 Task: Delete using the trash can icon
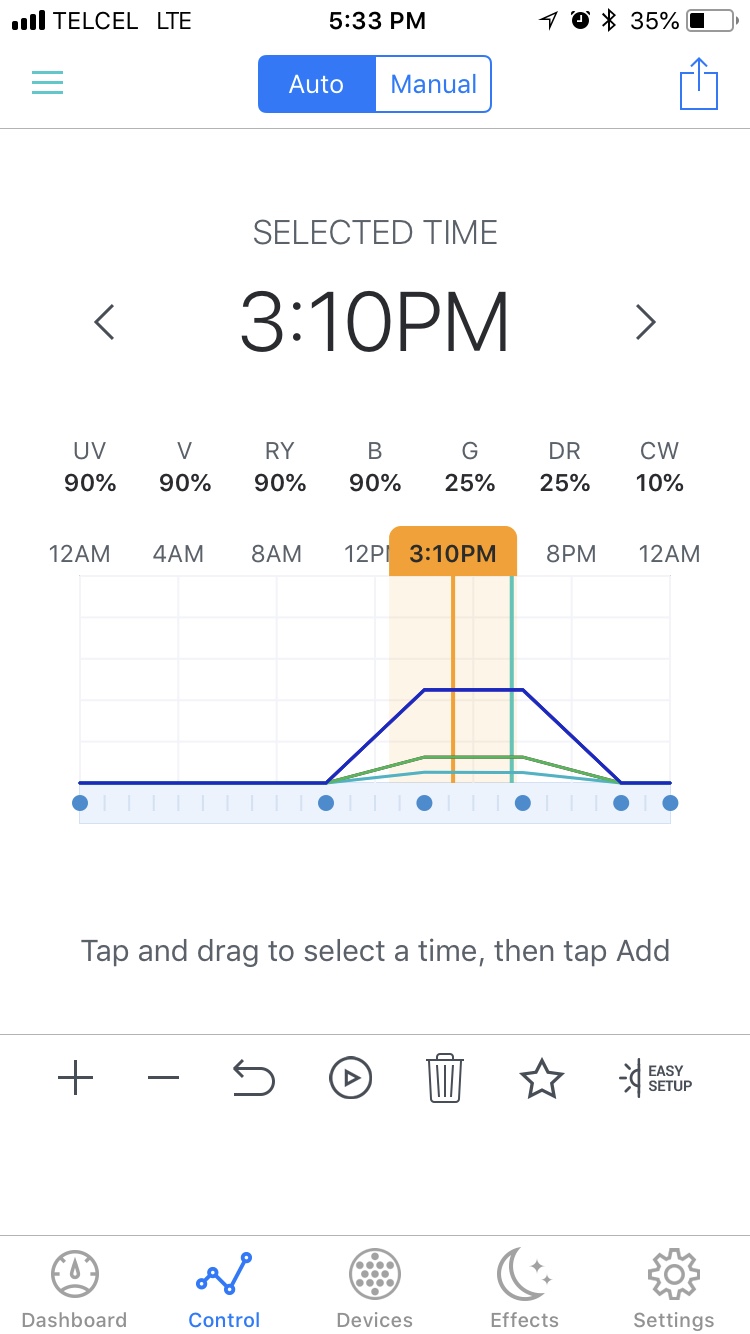pos(445,1078)
